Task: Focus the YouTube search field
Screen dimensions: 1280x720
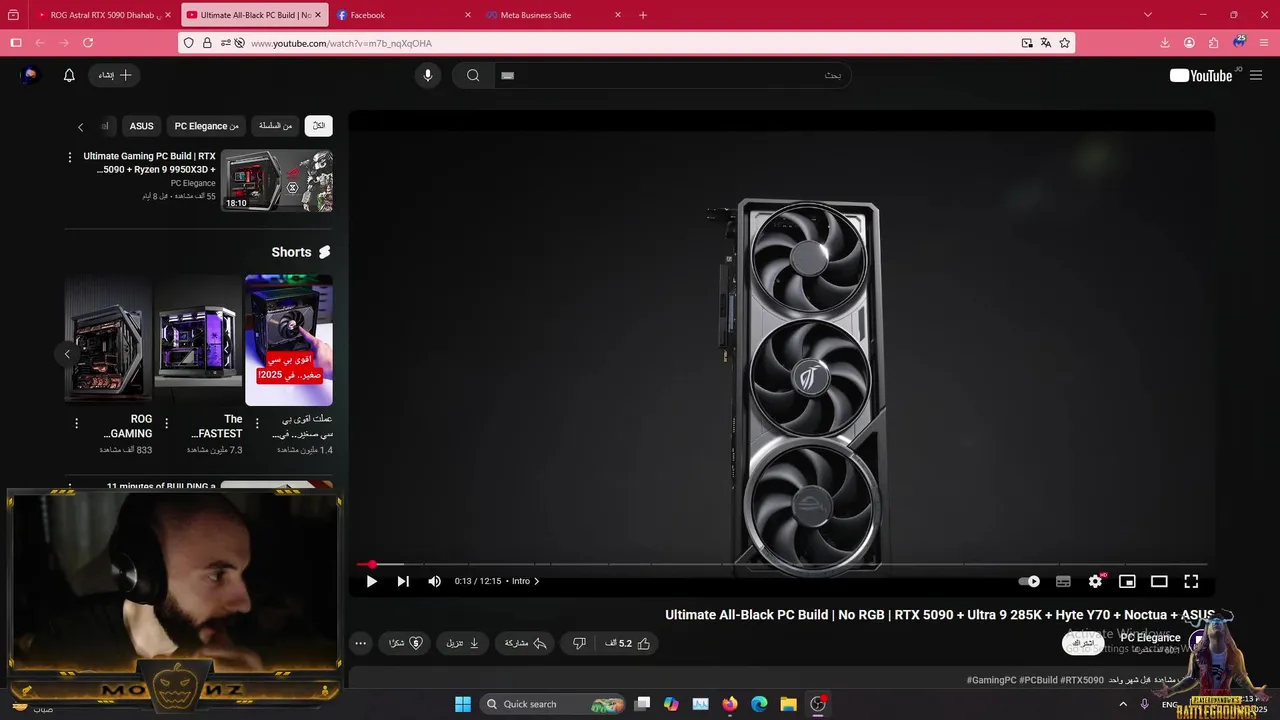Action: pos(672,75)
